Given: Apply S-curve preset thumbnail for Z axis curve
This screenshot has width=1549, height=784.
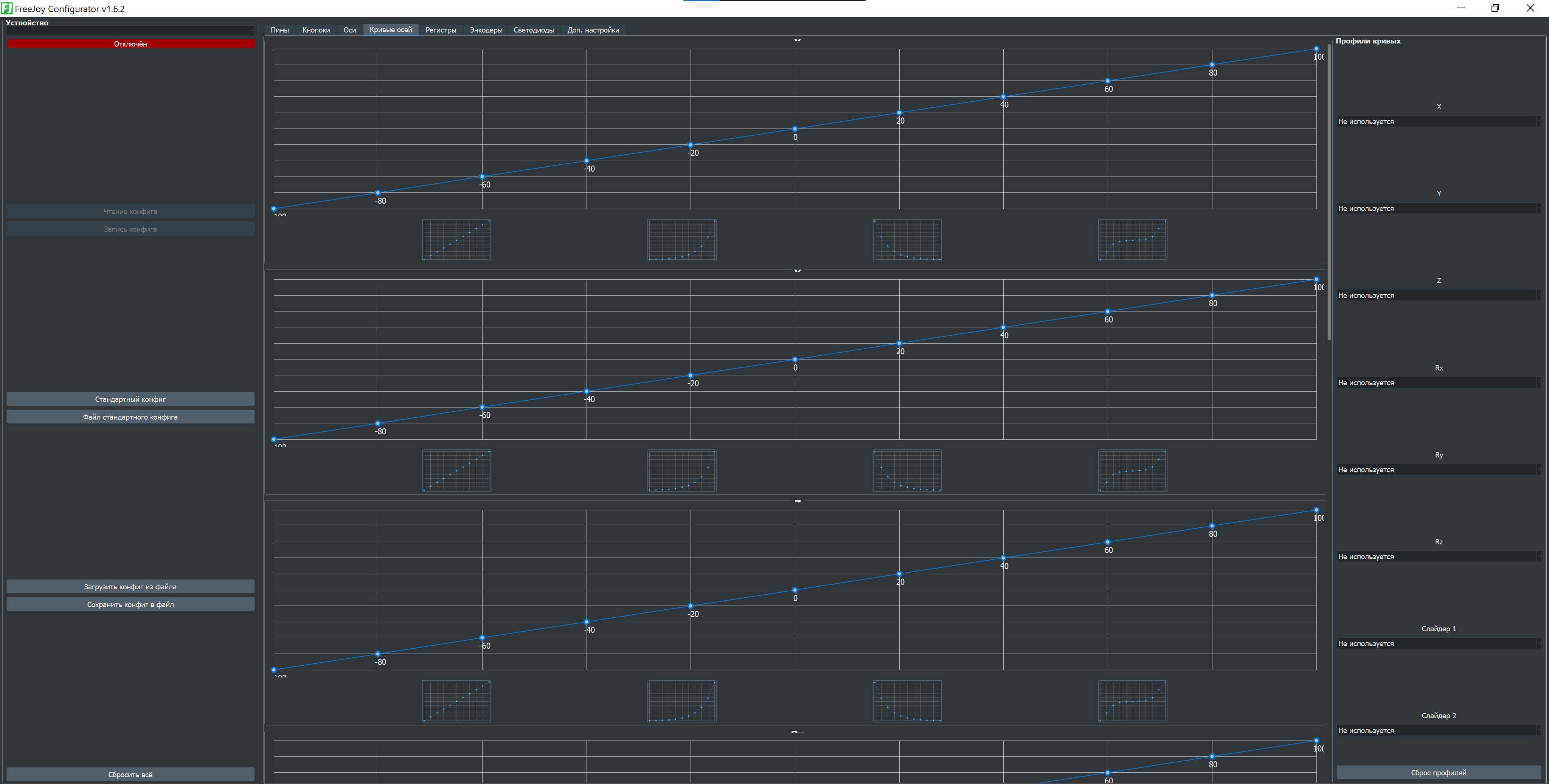Looking at the screenshot, I should pyautogui.click(x=1133, y=701).
